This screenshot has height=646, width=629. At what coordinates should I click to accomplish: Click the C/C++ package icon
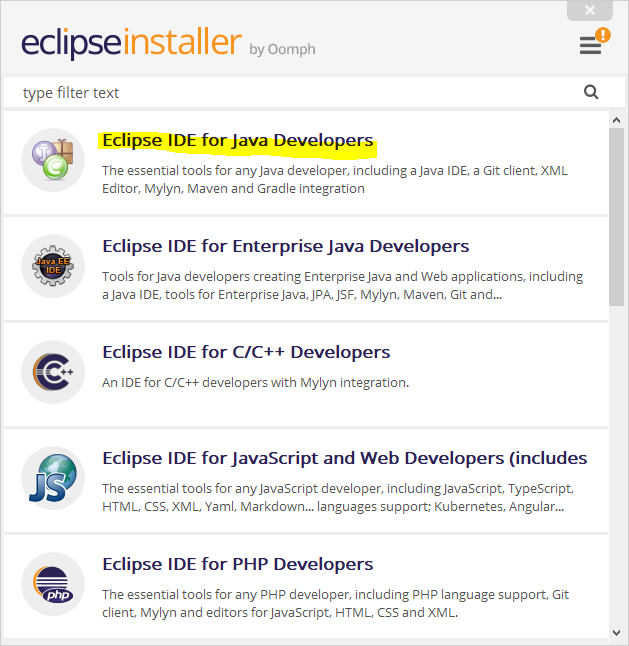click(53, 372)
